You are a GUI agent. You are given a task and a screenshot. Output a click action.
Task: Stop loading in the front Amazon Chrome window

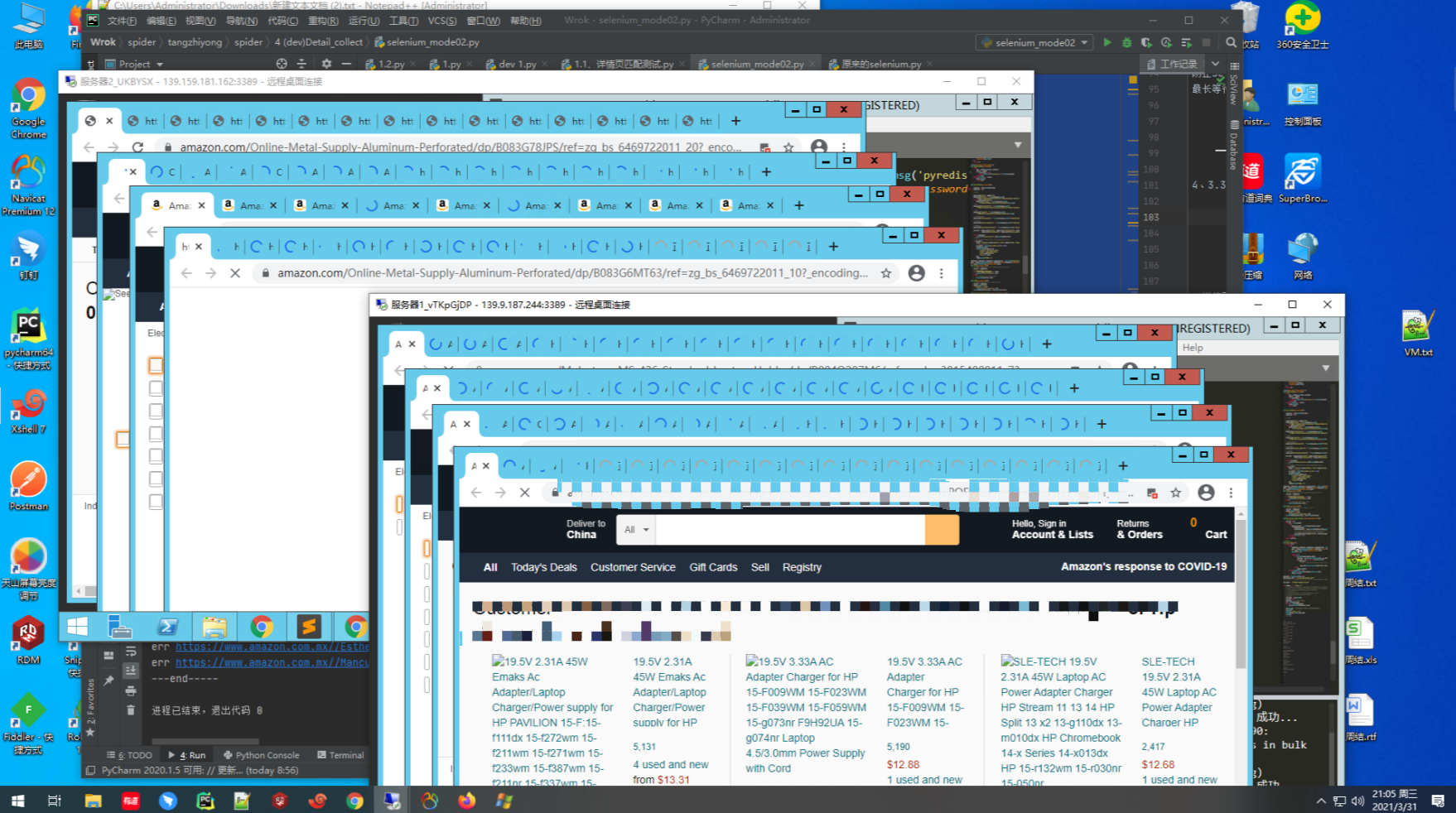pyautogui.click(x=525, y=493)
